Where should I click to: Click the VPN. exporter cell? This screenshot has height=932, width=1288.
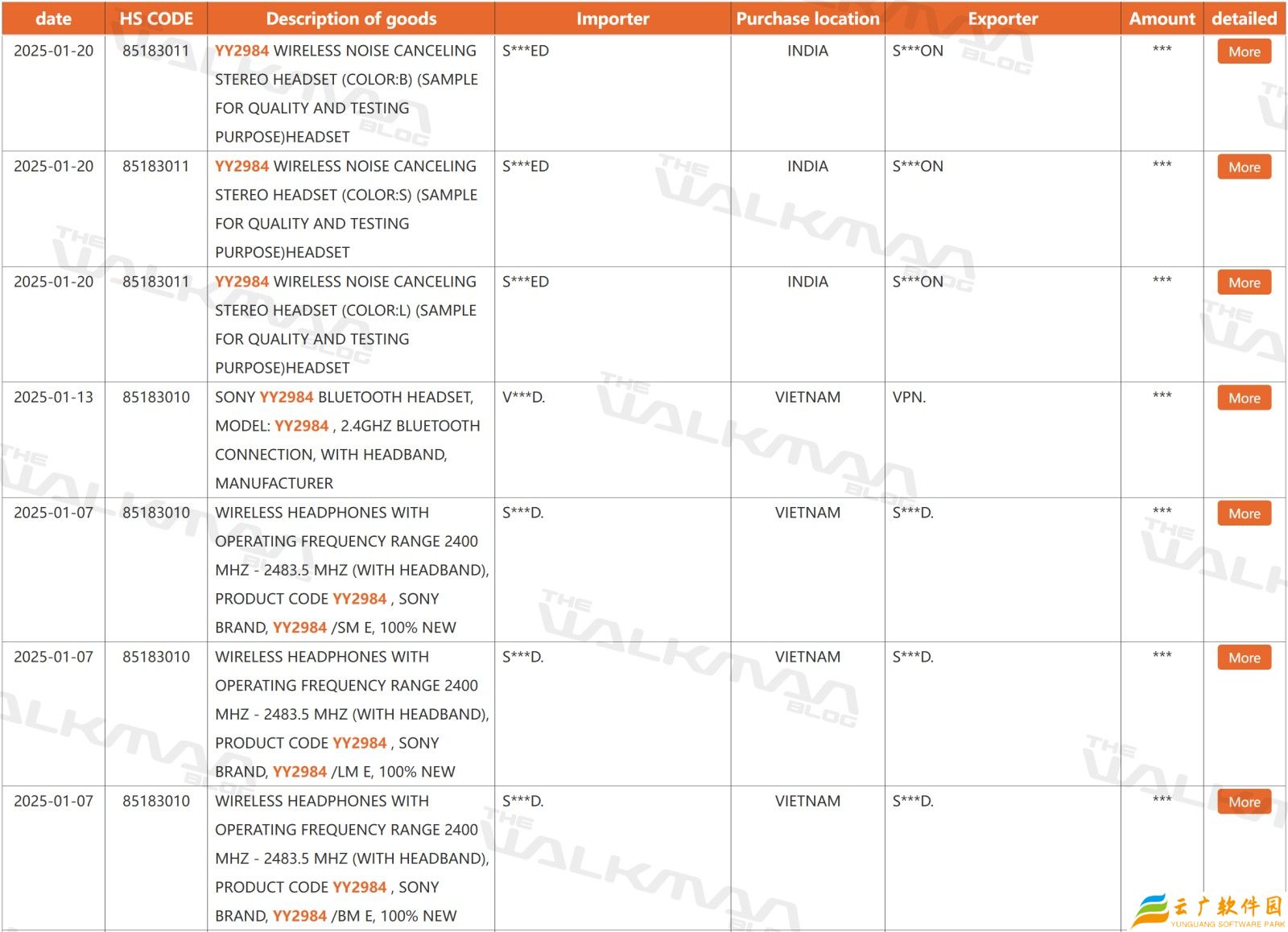(x=909, y=398)
